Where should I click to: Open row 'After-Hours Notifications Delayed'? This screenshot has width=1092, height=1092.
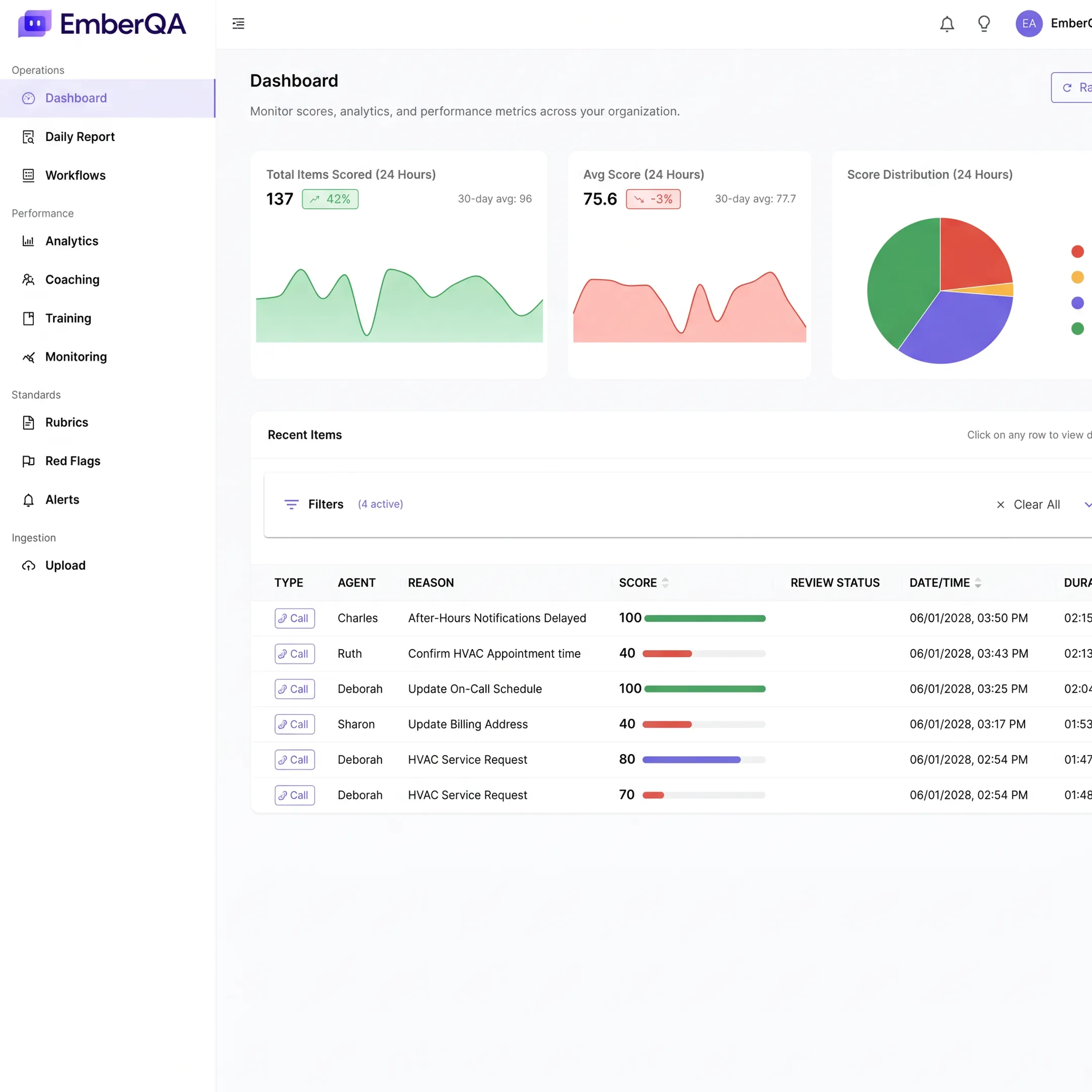coord(671,618)
